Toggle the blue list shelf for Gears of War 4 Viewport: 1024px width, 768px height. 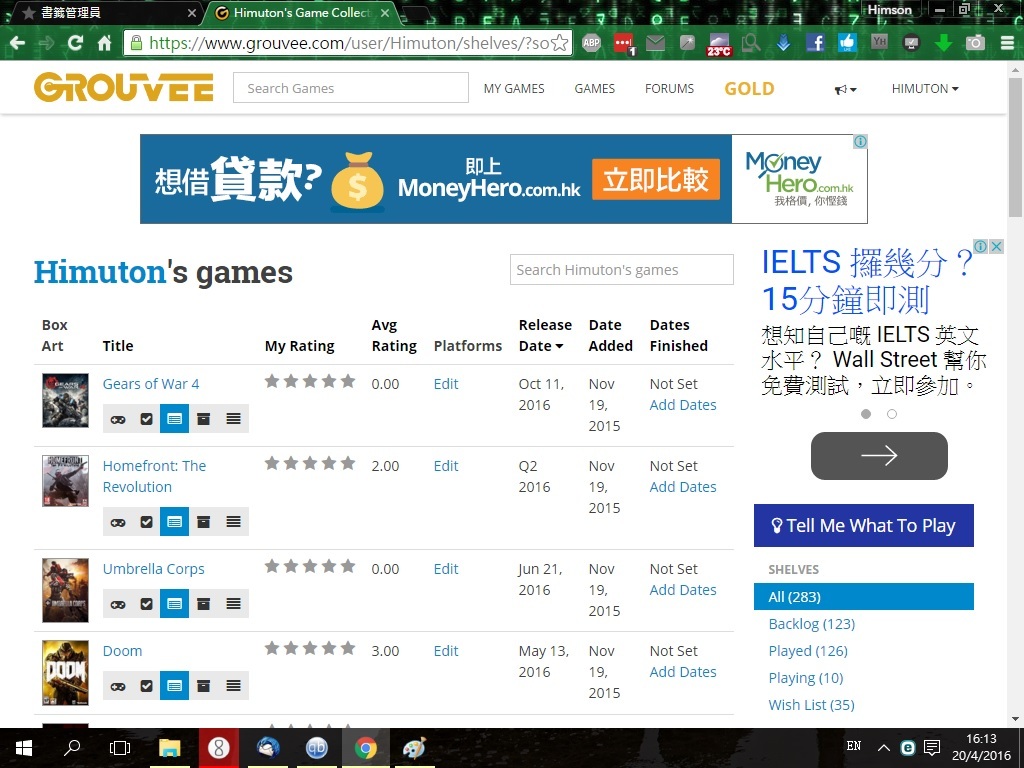174,419
